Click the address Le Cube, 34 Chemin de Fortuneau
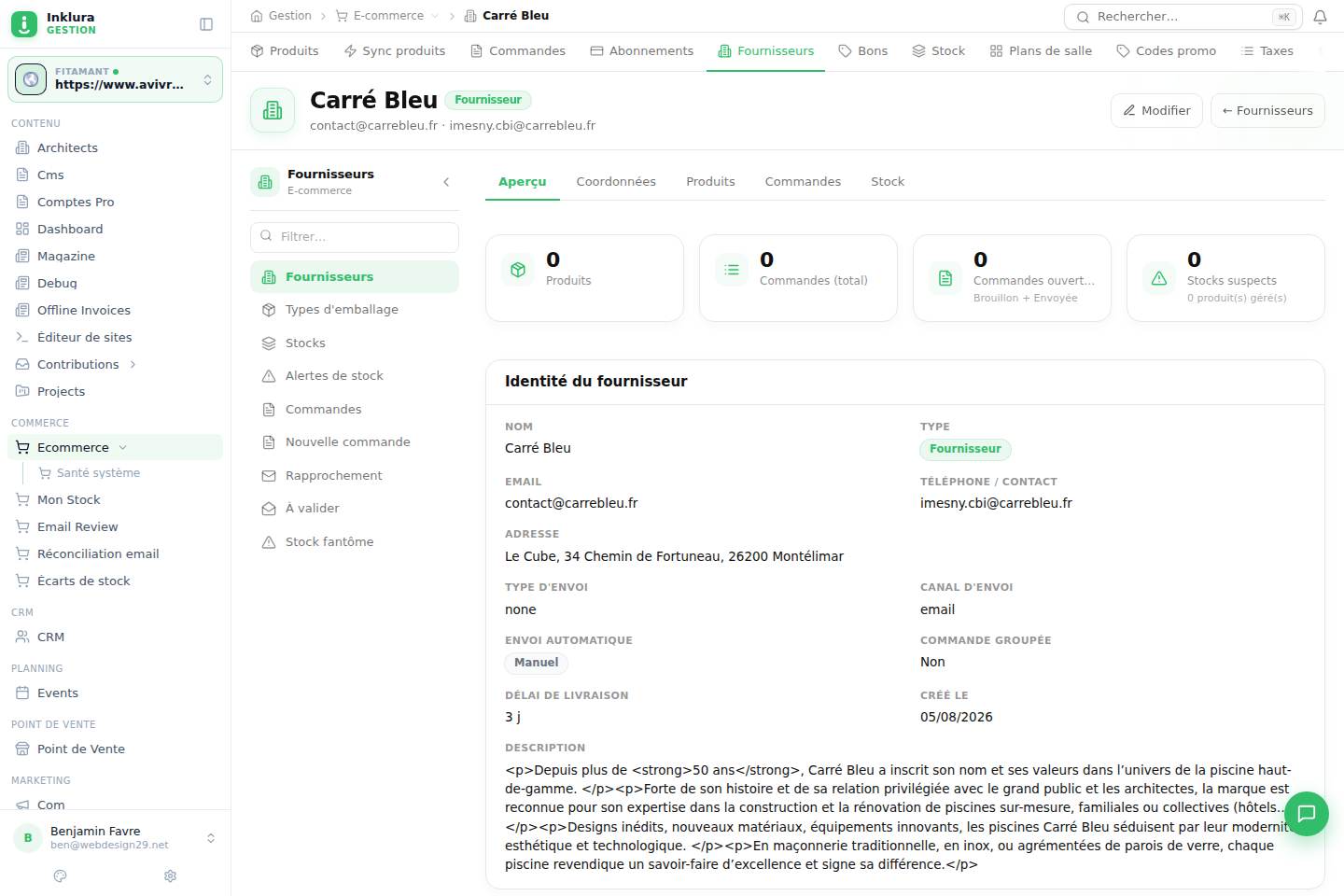1344x896 pixels. tap(674, 556)
